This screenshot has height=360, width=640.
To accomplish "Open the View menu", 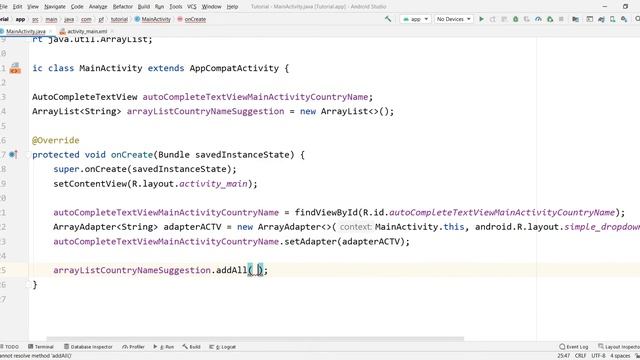I will (33, 7).
